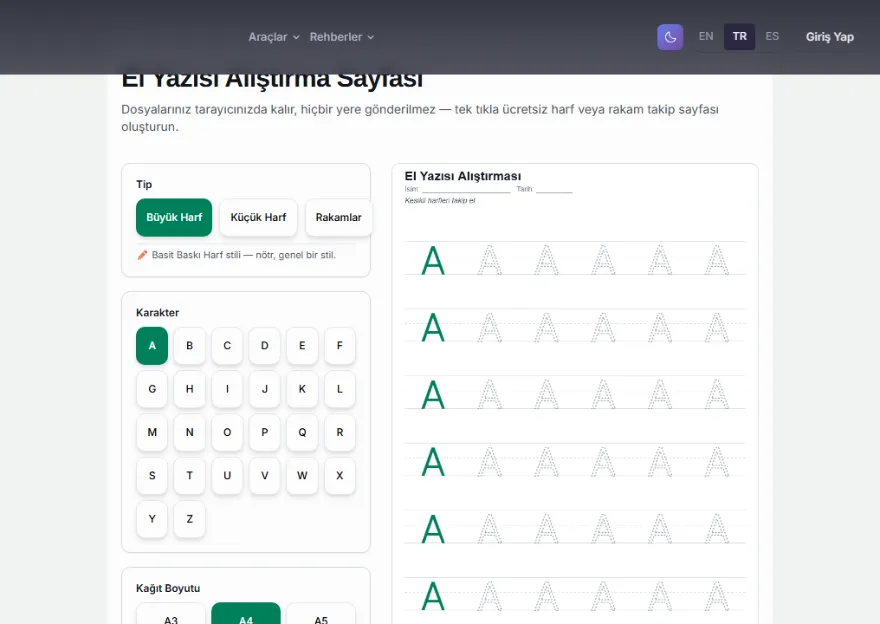Viewport: 880px width, 624px height.
Task: Click the El Yazısı Alıştırması worksheet preview
Action: click(575, 394)
